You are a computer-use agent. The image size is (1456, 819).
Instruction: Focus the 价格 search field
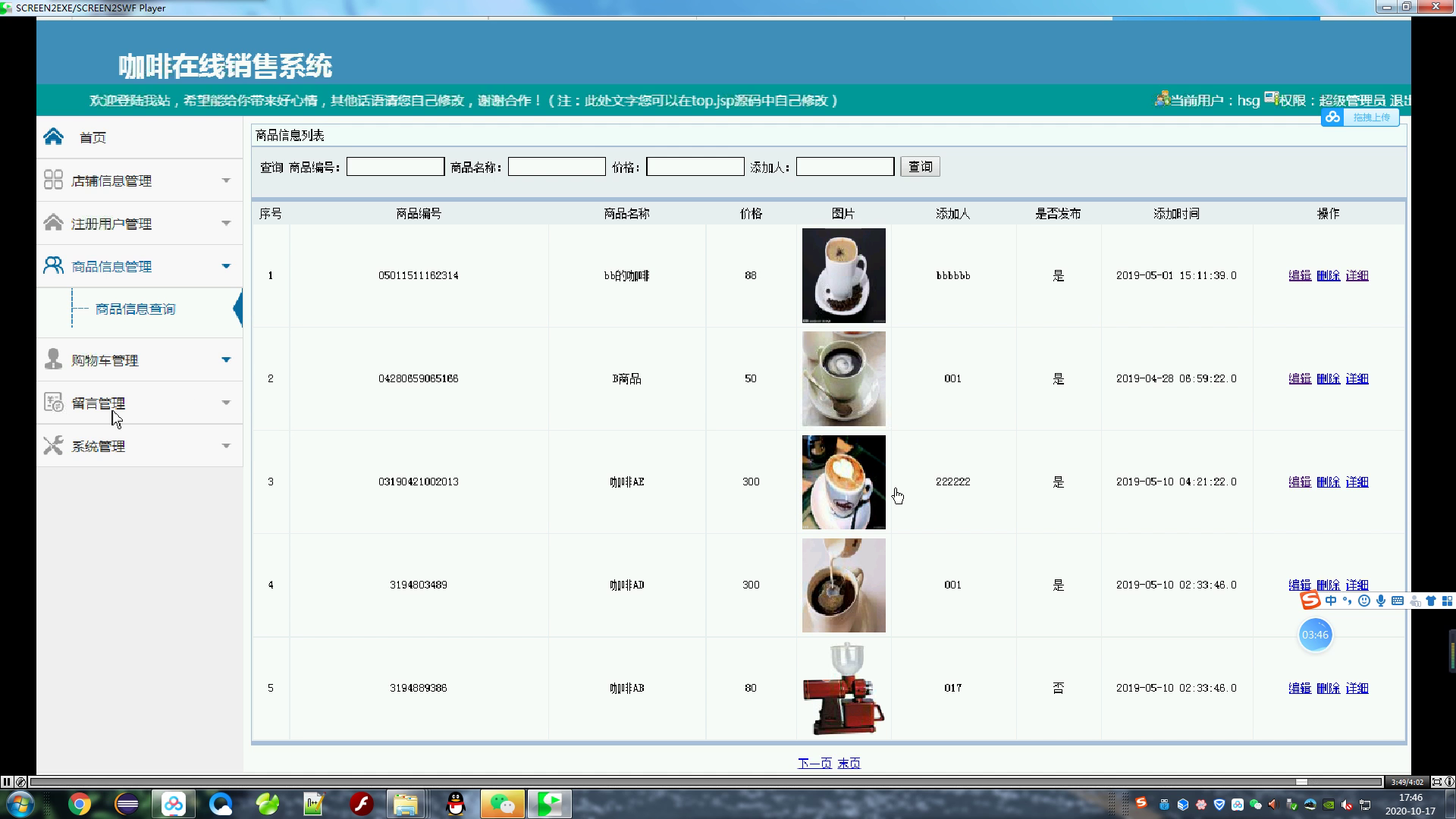coord(695,167)
